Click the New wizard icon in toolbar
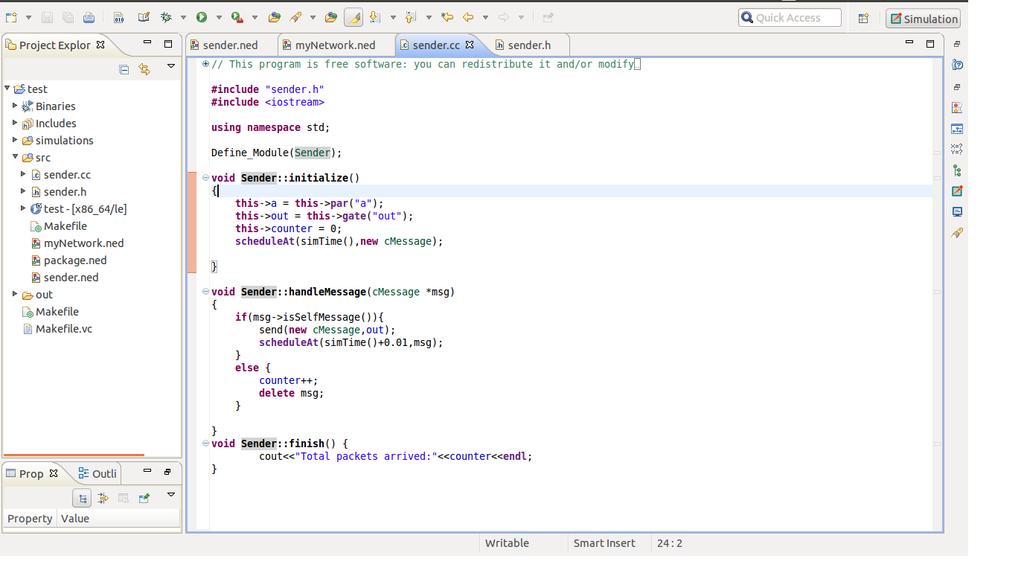This screenshot has width=1024, height=570. 12,18
